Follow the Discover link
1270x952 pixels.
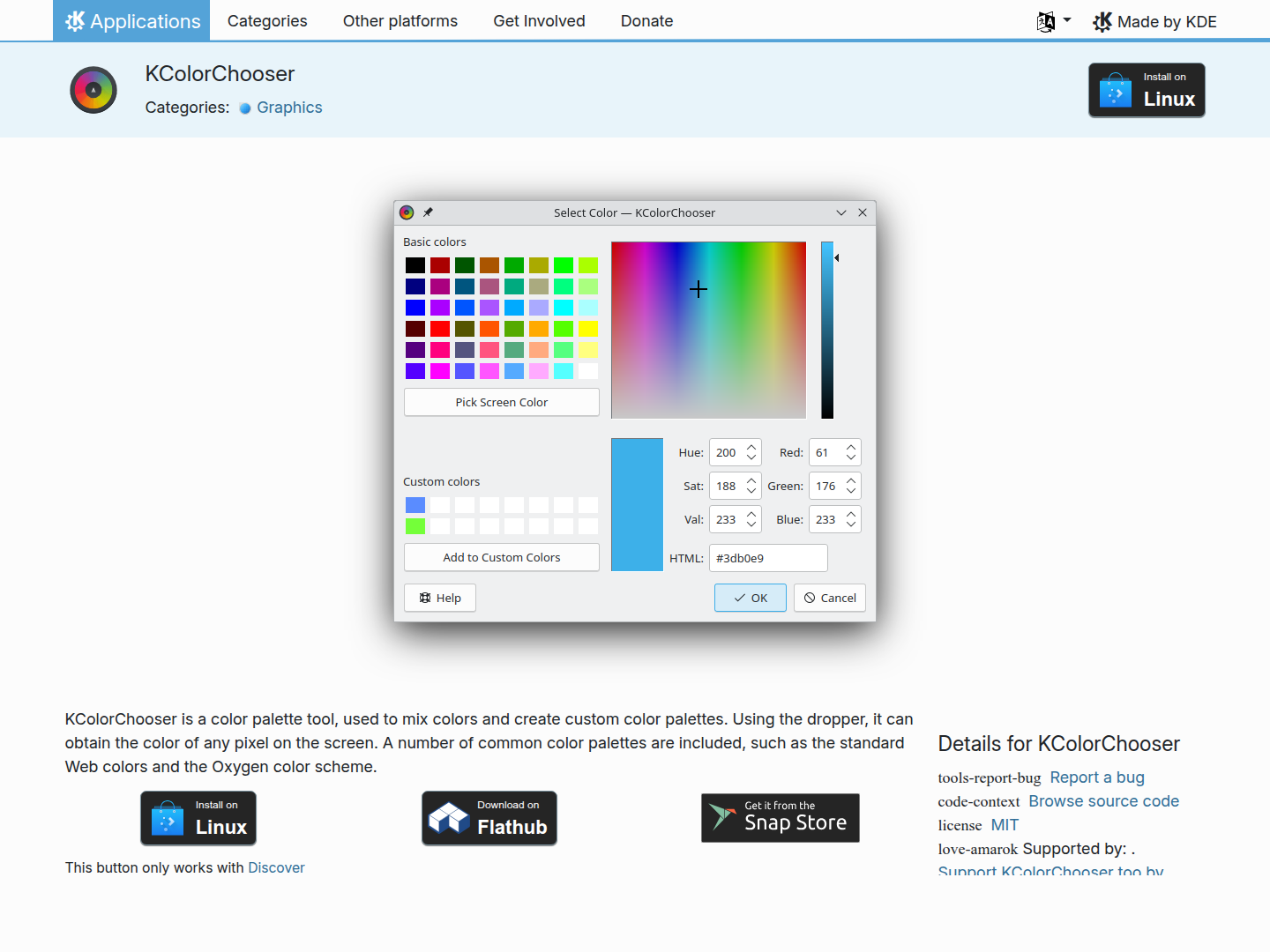[x=276, y=867]
